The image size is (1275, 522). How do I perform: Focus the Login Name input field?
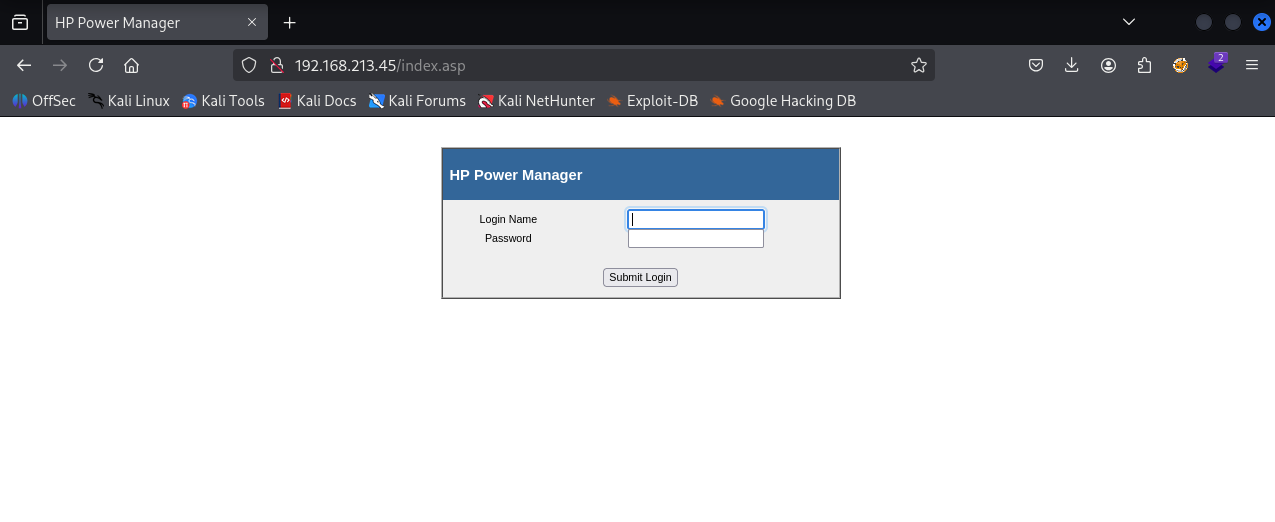(696, 219)
